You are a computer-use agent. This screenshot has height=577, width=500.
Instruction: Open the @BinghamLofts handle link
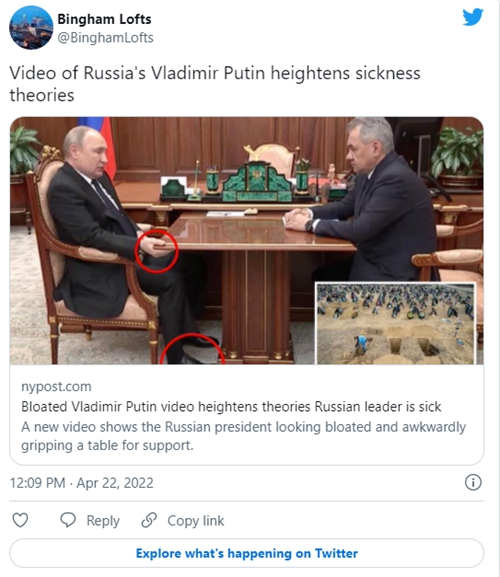point(106,38)
